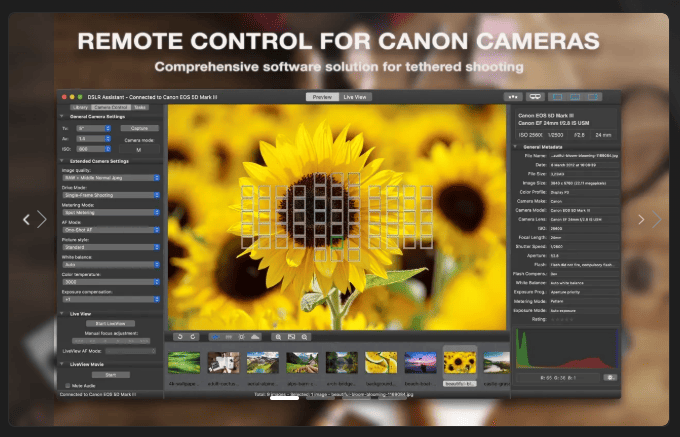Select the aerial-alpine thumbnail

[x=263, y=362]
